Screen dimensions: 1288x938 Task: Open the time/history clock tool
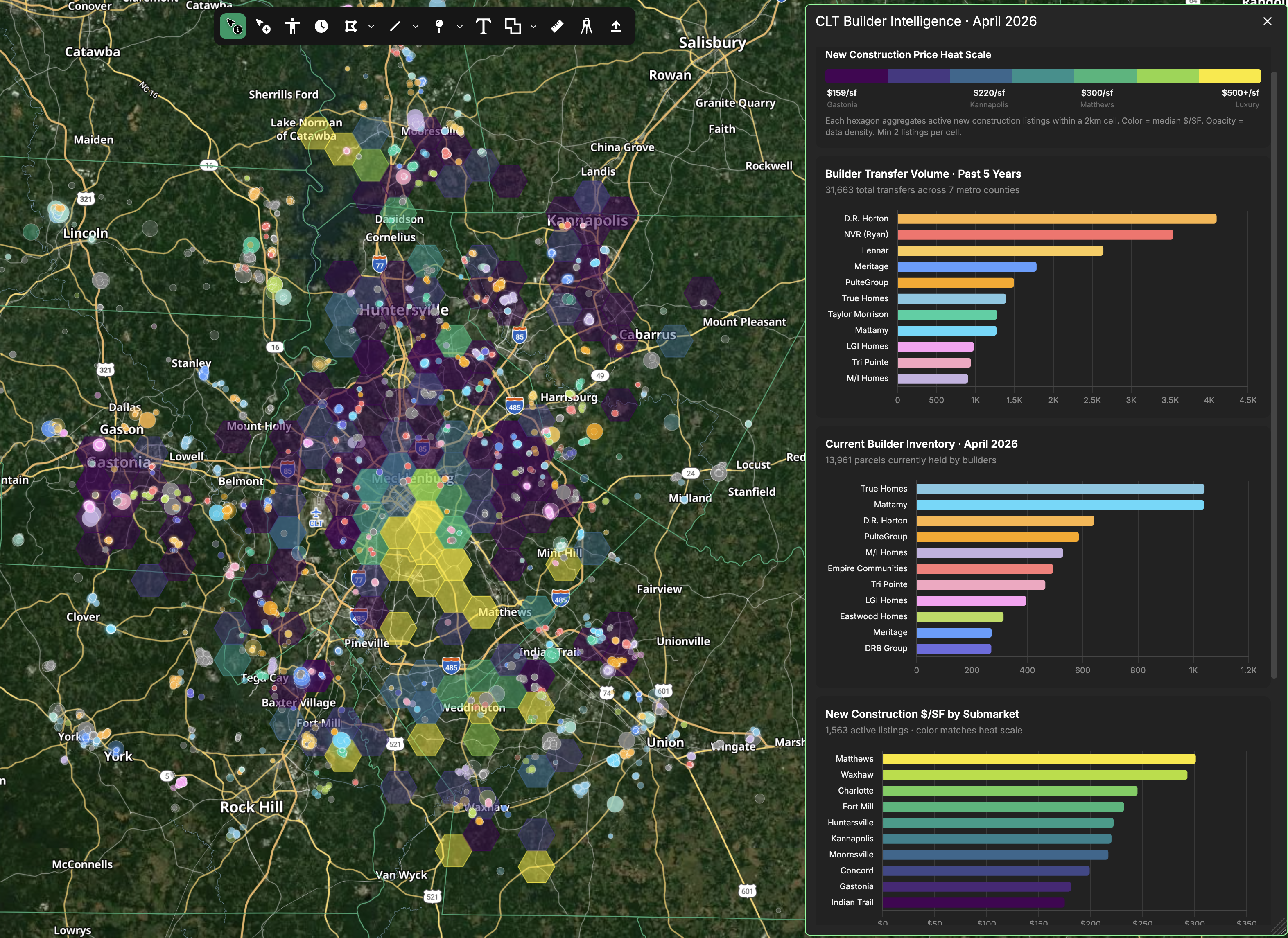coord(321,26)
